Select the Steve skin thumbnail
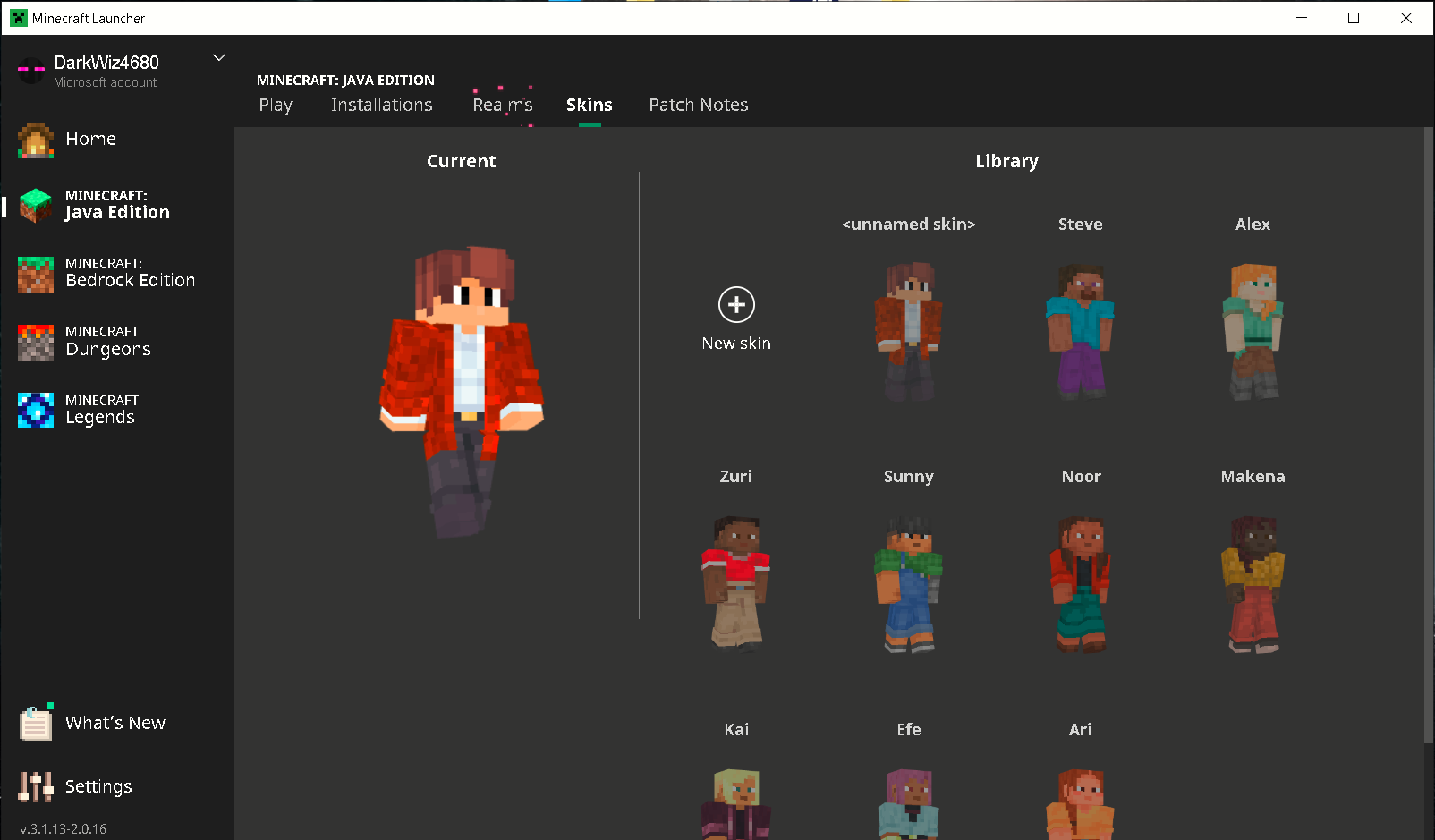1435x840 pixels. point(1080,331)
